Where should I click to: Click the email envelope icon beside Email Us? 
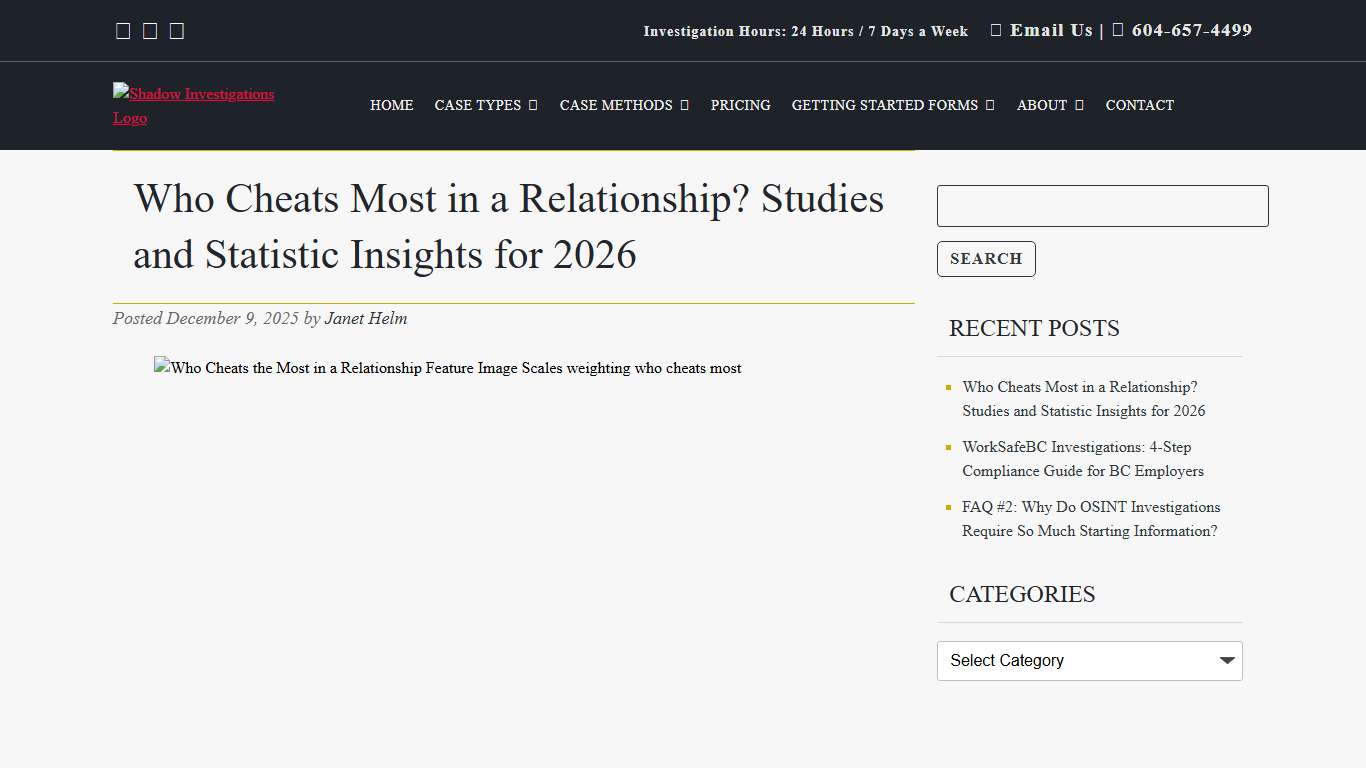pos(995,30)
